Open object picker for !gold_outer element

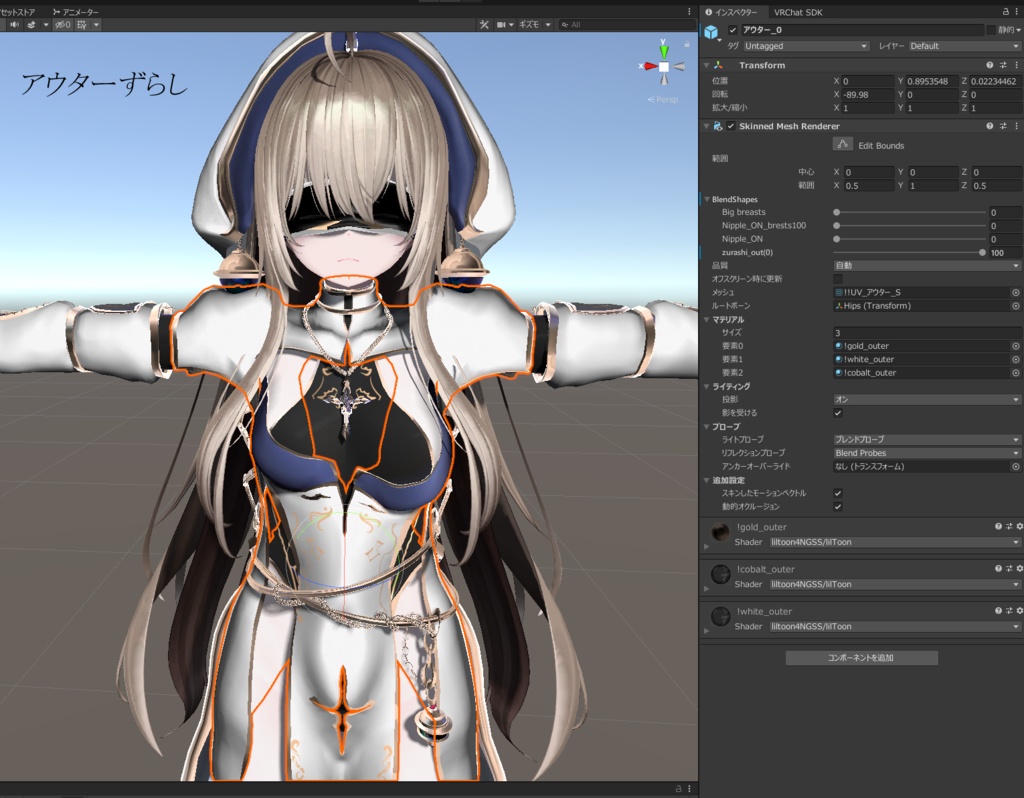point(1016,346)
